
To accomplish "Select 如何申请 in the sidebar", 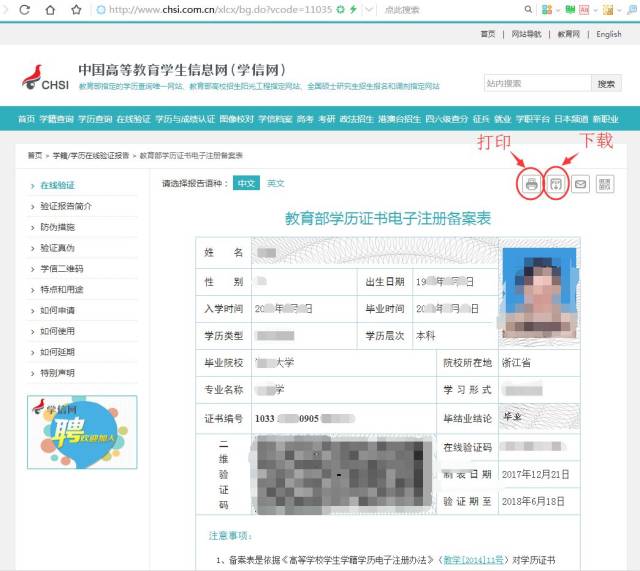I will [x=58, y=310].
